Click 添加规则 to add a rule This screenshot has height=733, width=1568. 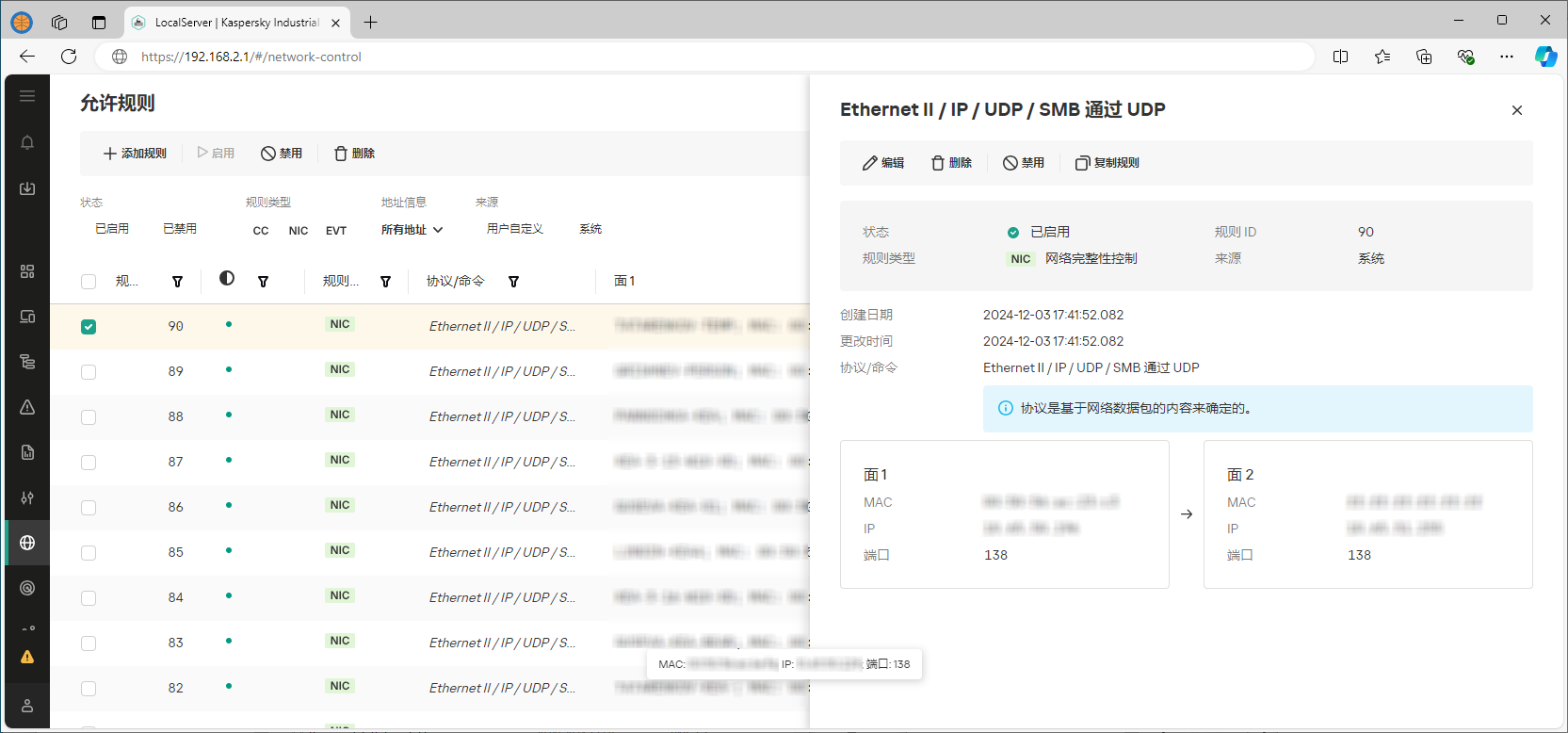tap(135, 154)
